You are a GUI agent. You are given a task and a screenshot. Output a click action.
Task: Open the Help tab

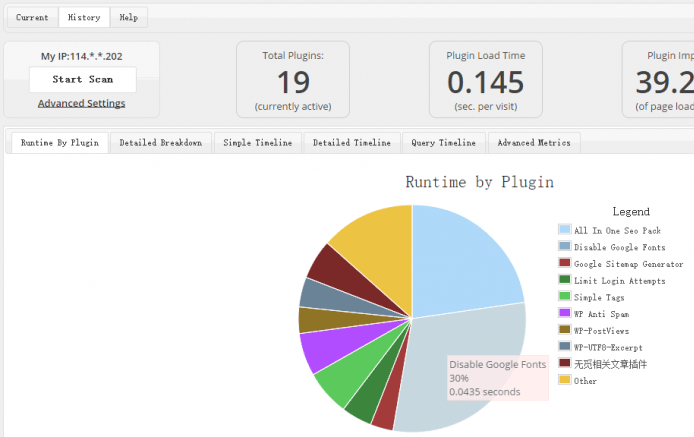[129, 17]
